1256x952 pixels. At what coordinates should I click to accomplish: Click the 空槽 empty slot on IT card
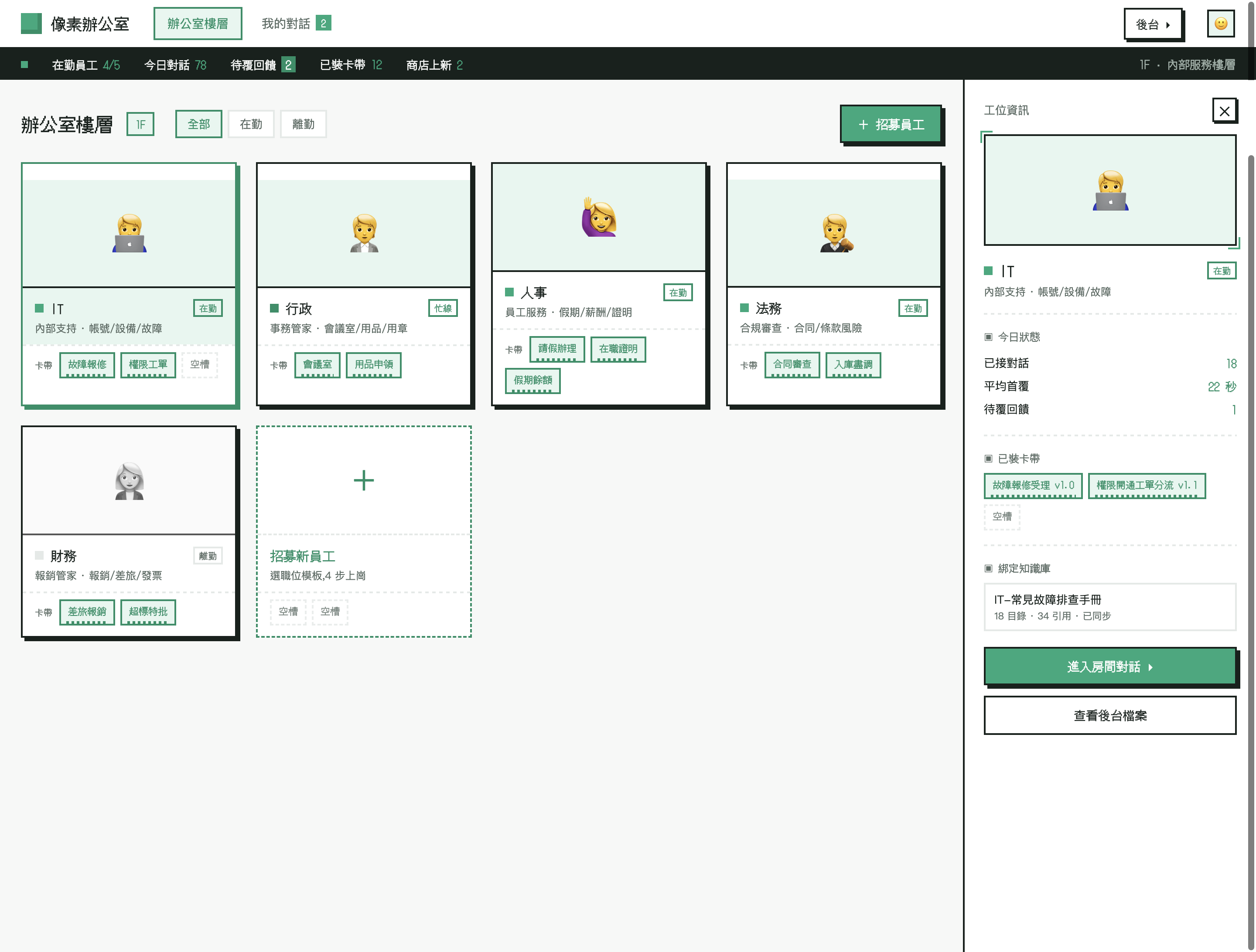[200, 364]
